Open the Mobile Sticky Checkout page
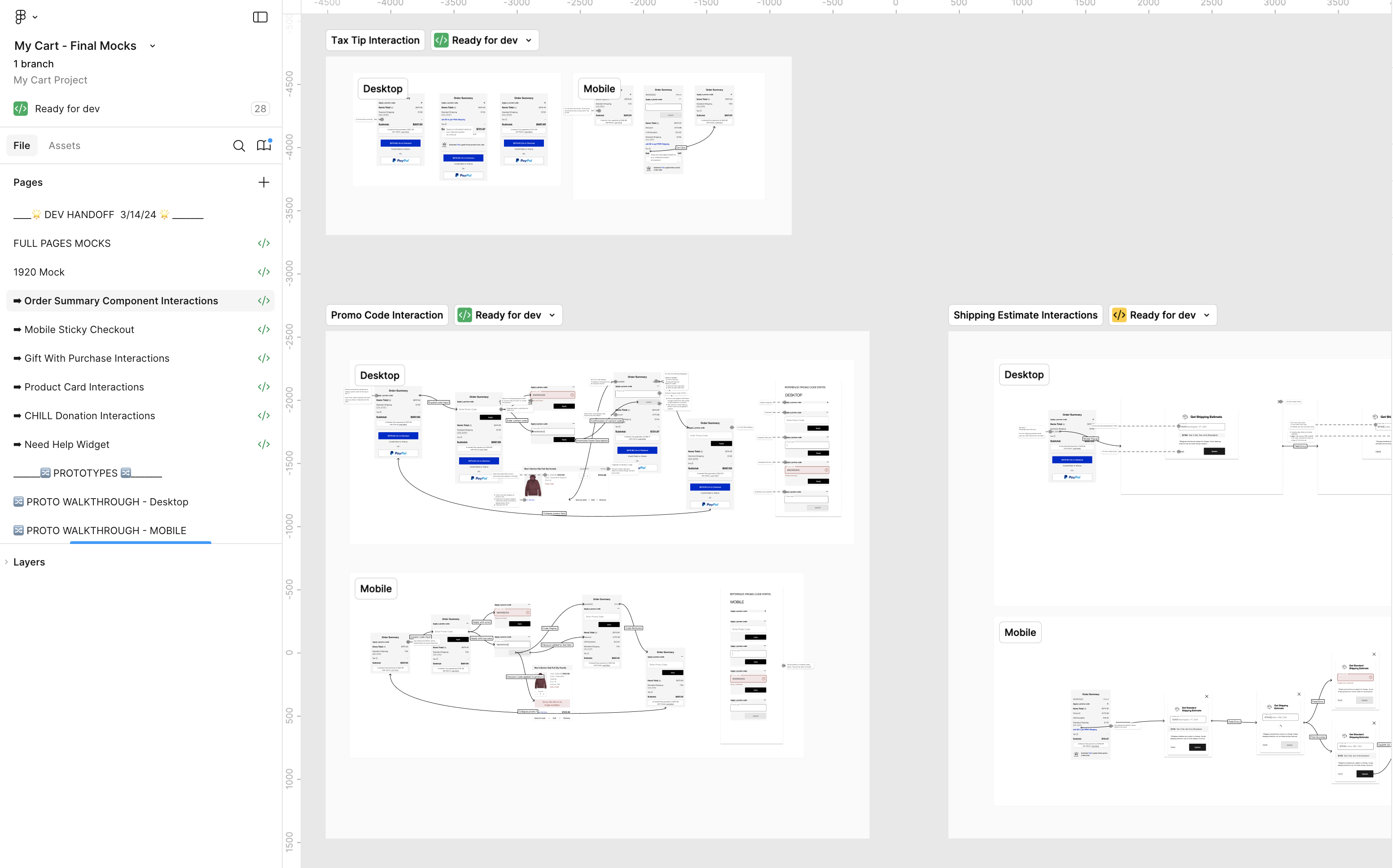 point(79,329)
